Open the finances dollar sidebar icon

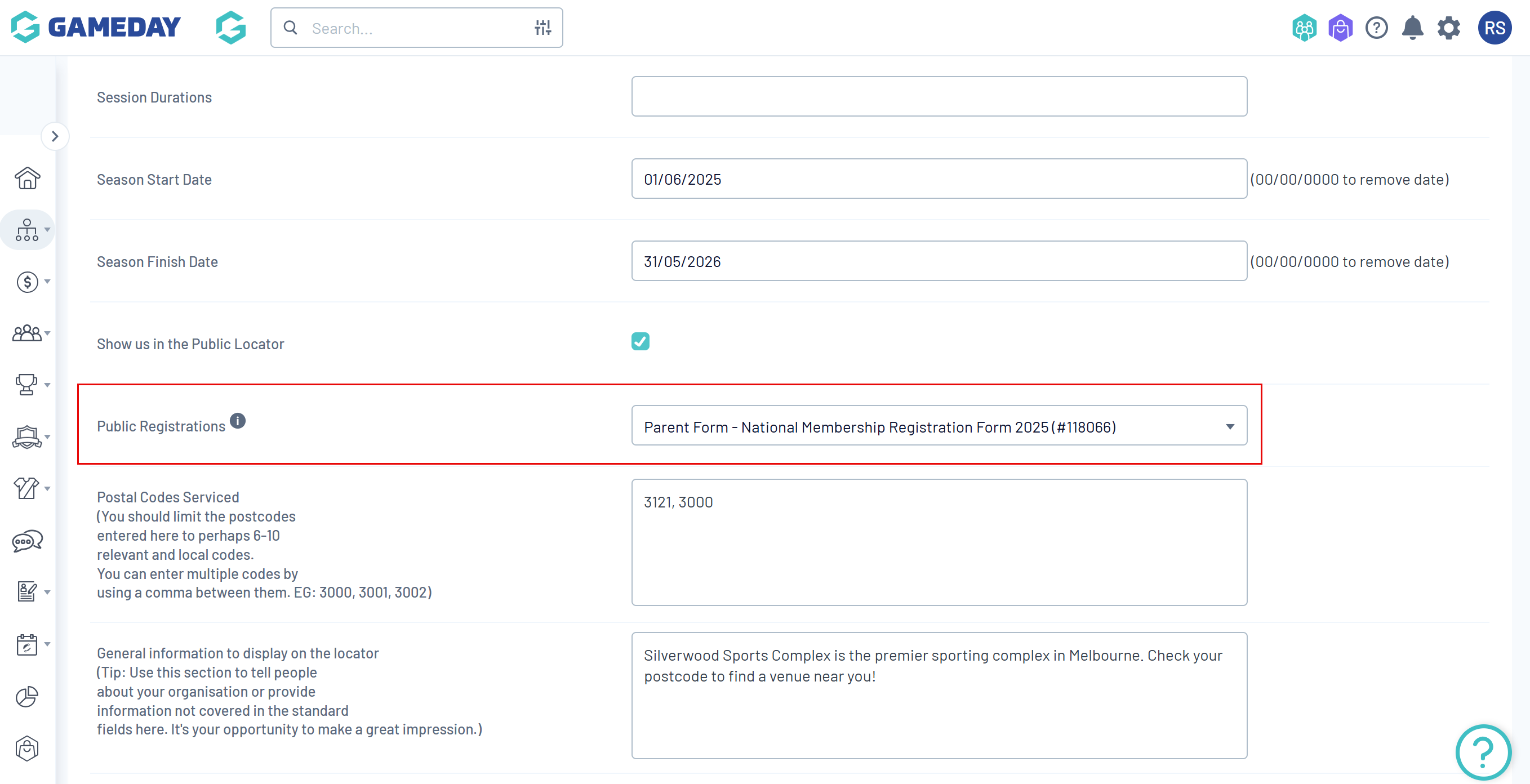27,282
